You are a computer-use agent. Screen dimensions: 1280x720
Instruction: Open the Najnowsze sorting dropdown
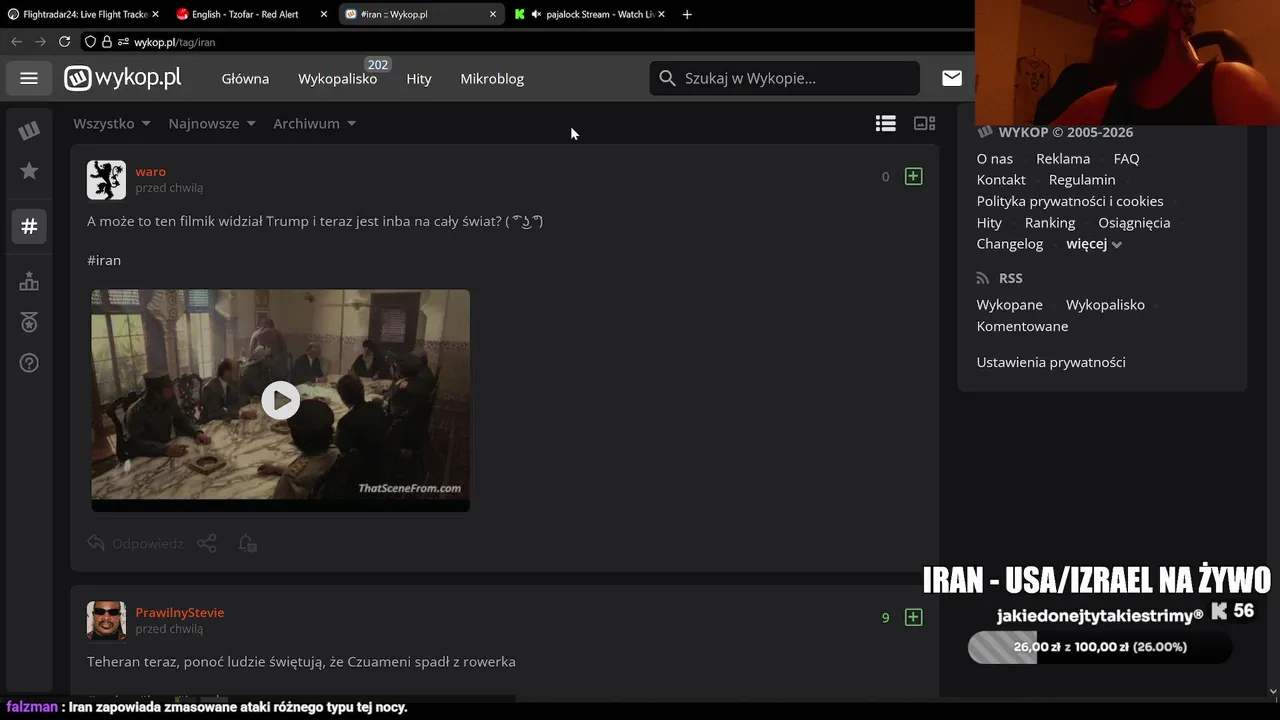point(212,123)
